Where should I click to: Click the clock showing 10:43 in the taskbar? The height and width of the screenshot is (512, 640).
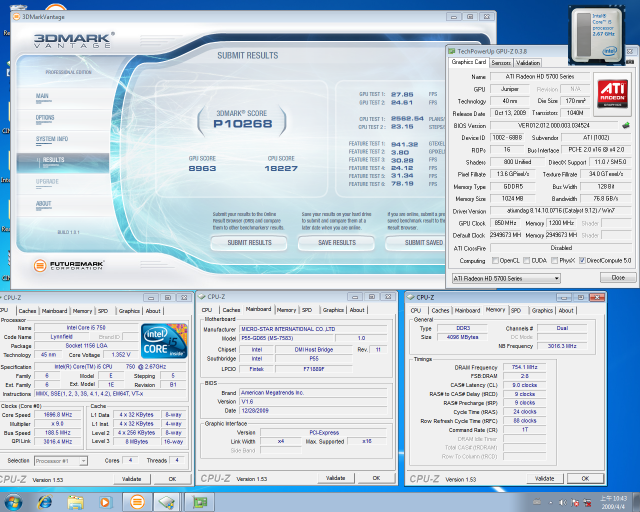point(613,502)
